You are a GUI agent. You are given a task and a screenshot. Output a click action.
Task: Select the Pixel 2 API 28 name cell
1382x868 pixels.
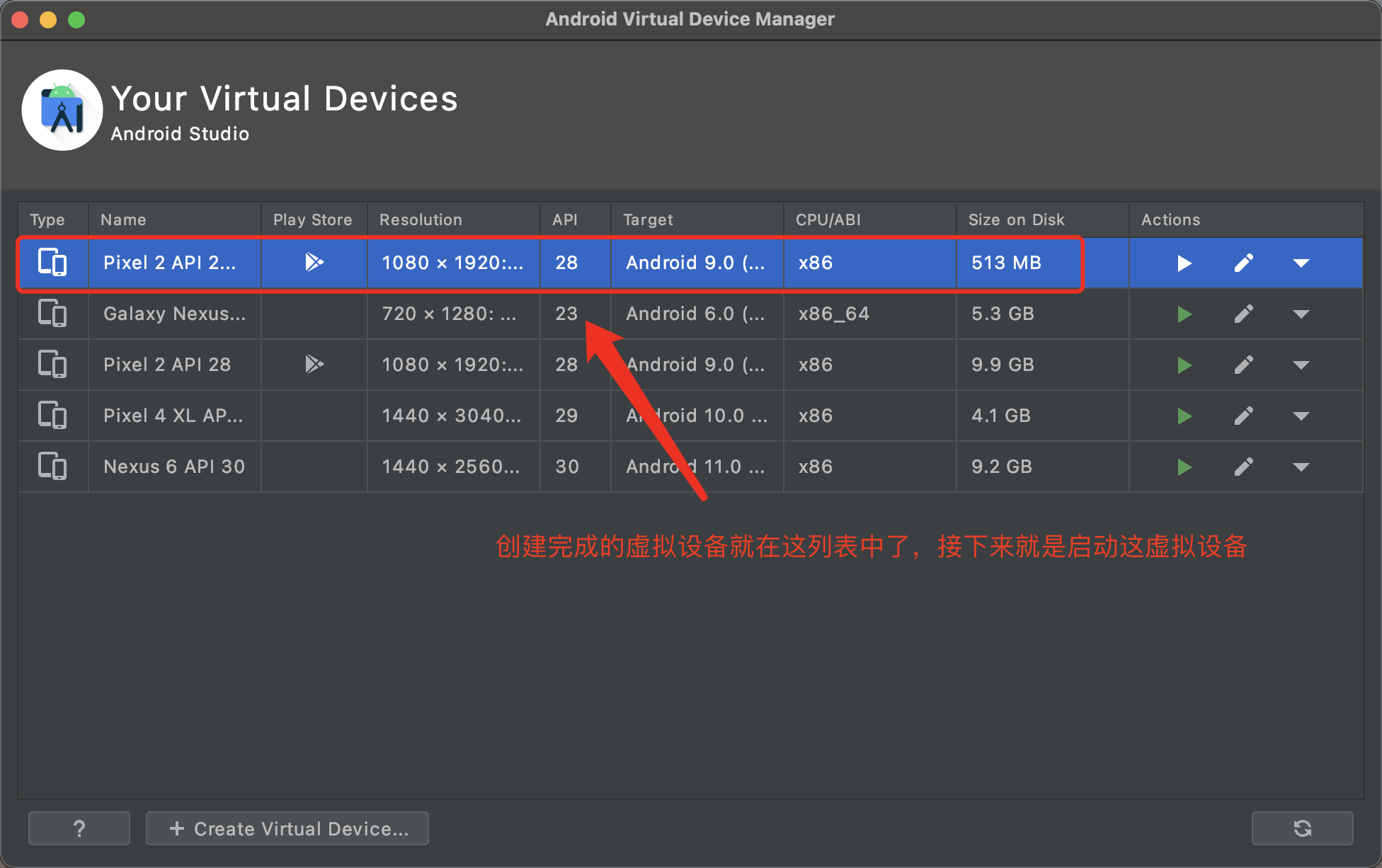pos(175,365)
